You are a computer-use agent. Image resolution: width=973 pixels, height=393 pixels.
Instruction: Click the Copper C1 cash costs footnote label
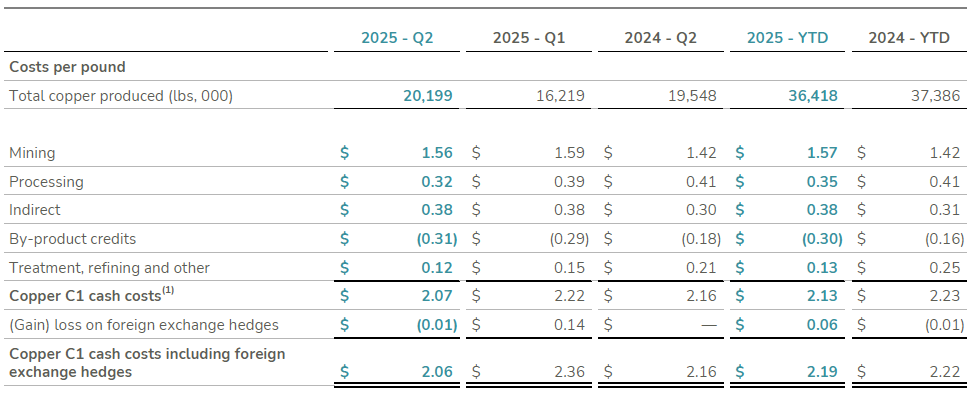pyautogui.click(x=92, y=295)
